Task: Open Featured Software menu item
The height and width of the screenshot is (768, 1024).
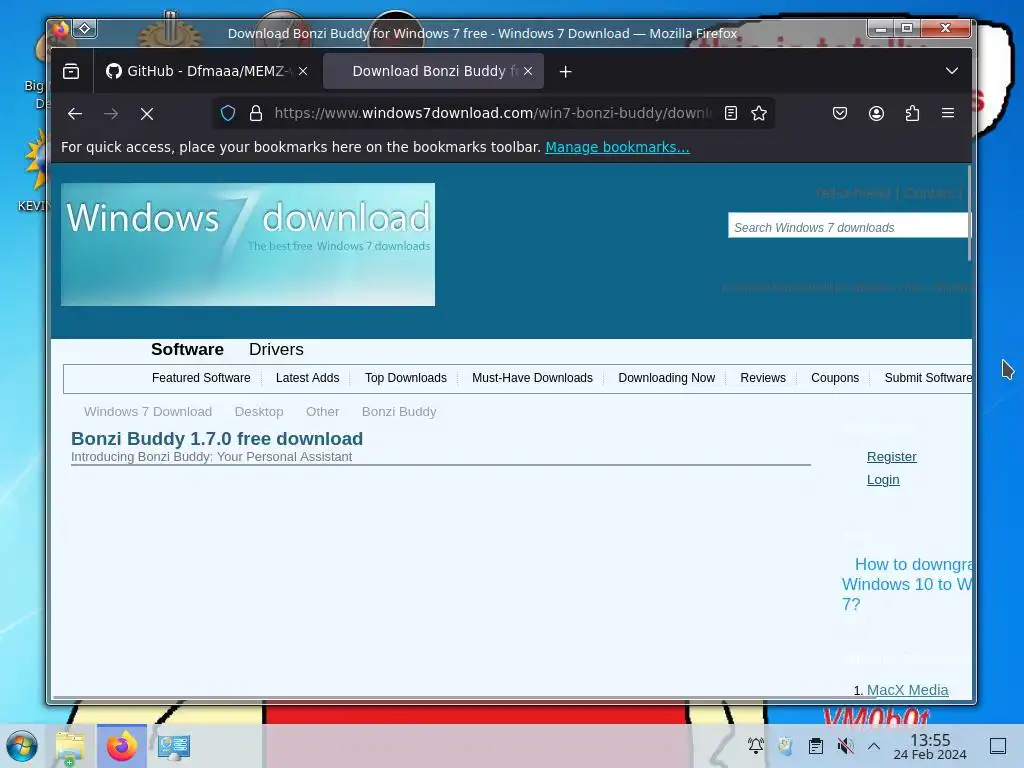Action: coord(201,378)
